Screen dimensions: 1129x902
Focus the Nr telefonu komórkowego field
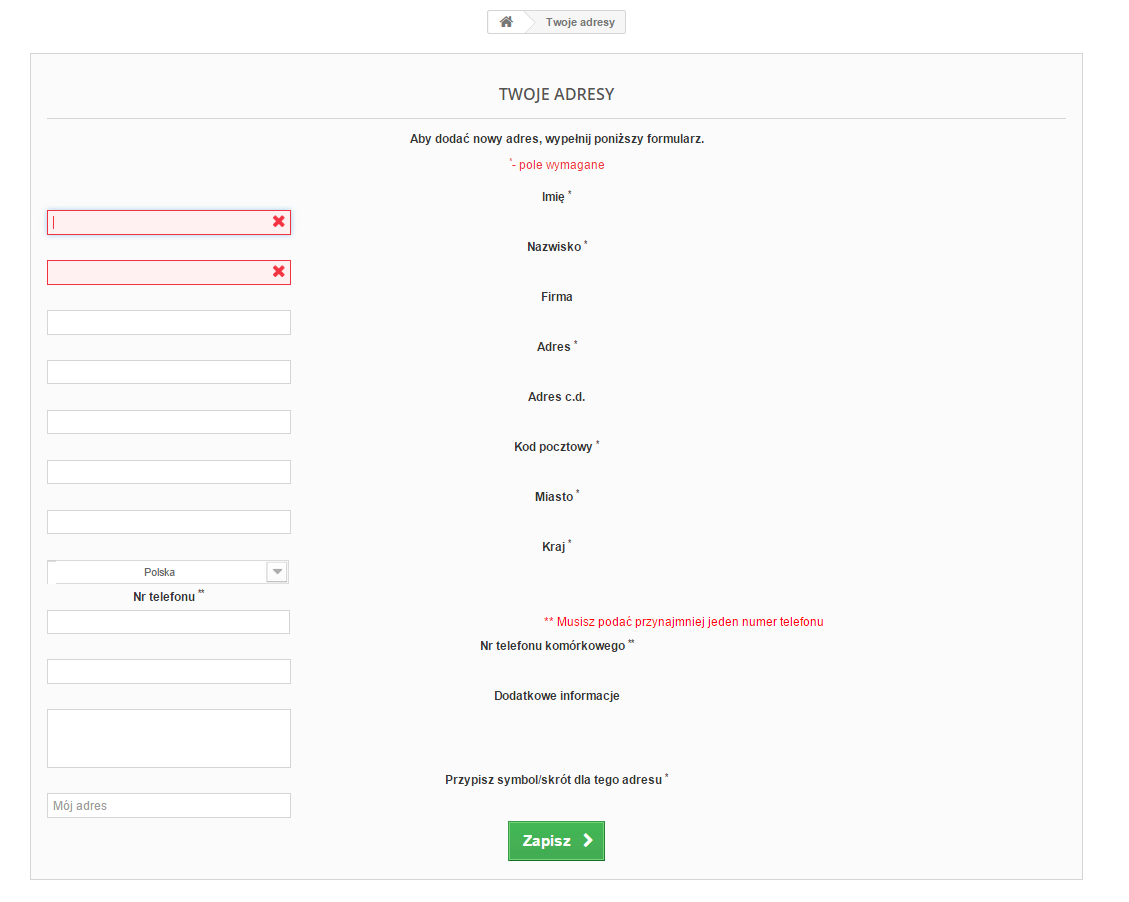tap(169, 671)
